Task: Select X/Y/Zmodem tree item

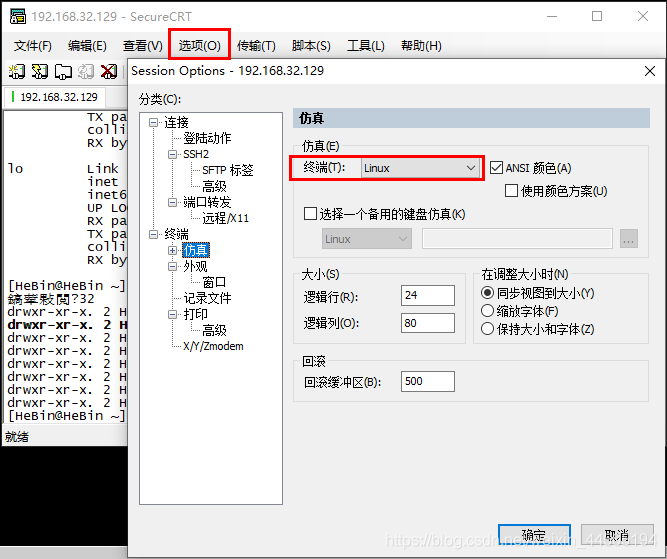Action: (213, 346)
